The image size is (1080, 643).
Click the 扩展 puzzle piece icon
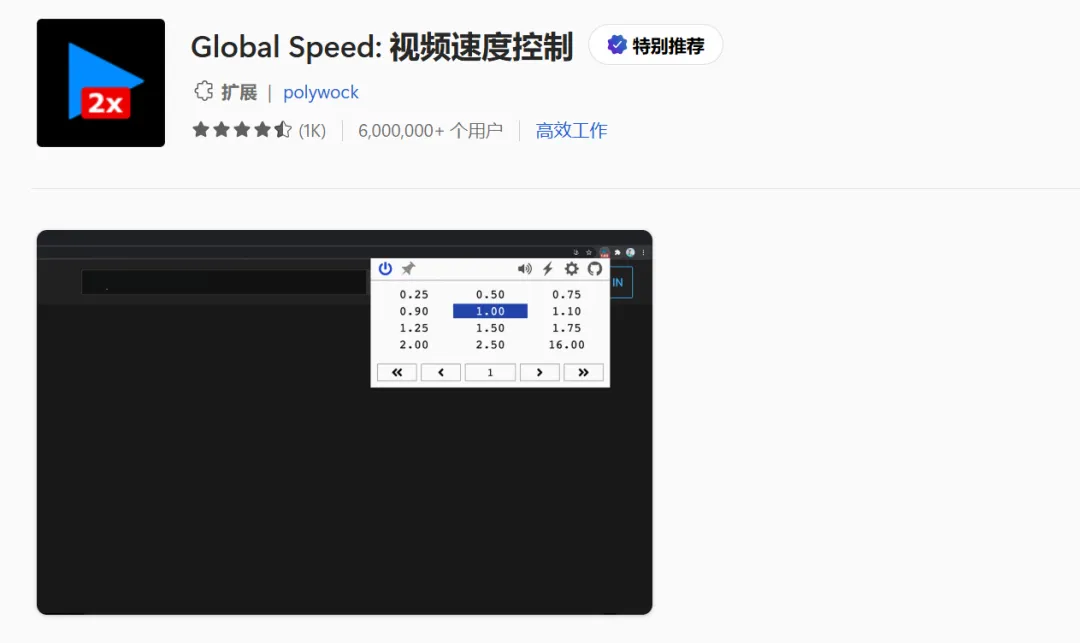click(204, 92)
